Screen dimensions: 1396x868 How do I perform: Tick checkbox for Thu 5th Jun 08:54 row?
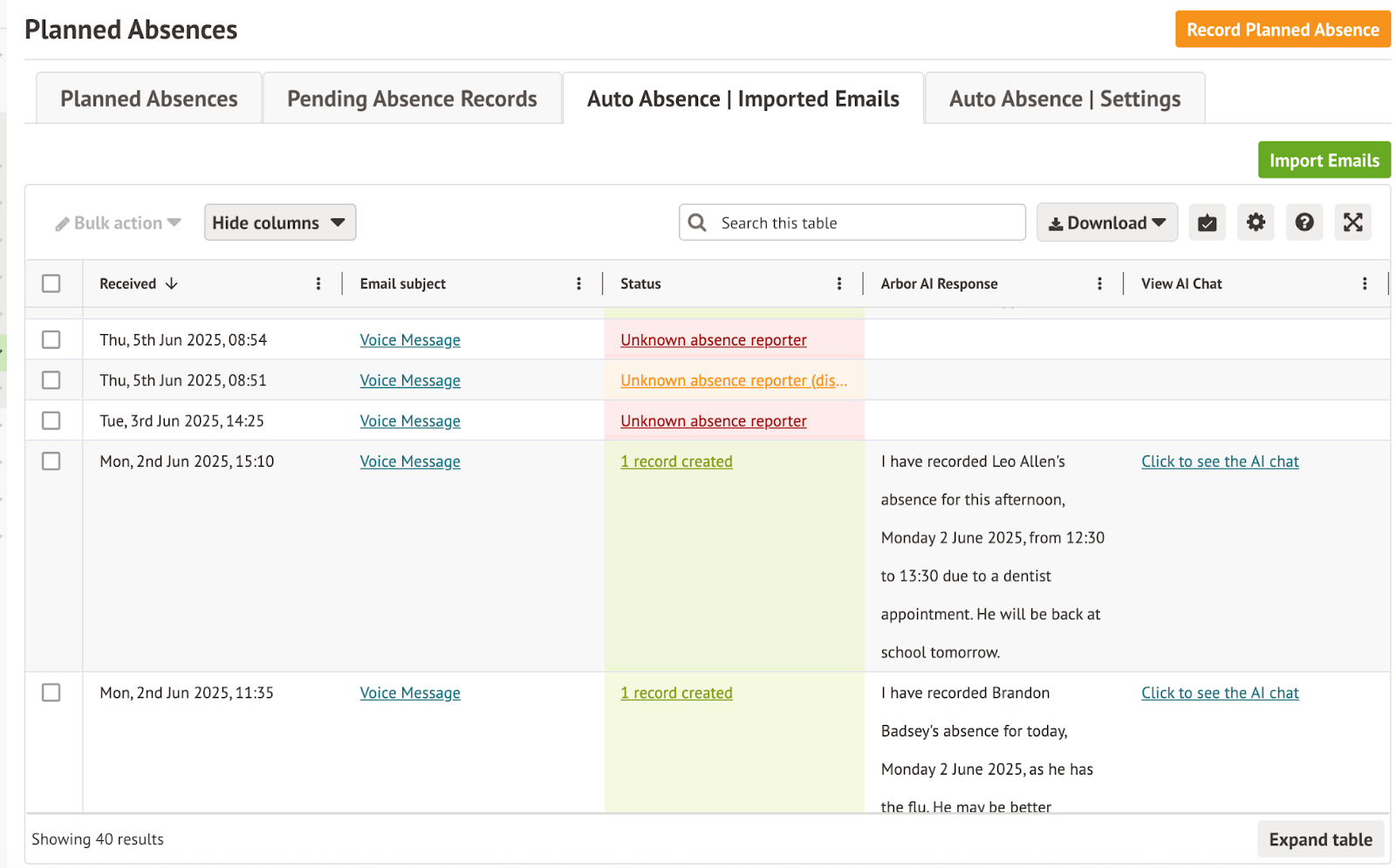click(x=51, y=339)
